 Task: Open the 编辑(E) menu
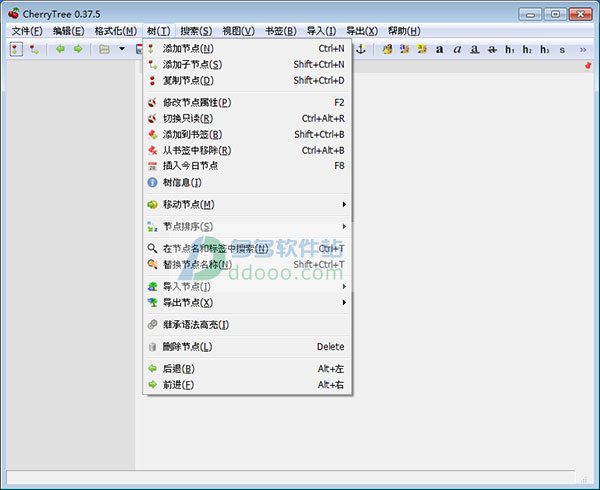click(x=68, y=31)
